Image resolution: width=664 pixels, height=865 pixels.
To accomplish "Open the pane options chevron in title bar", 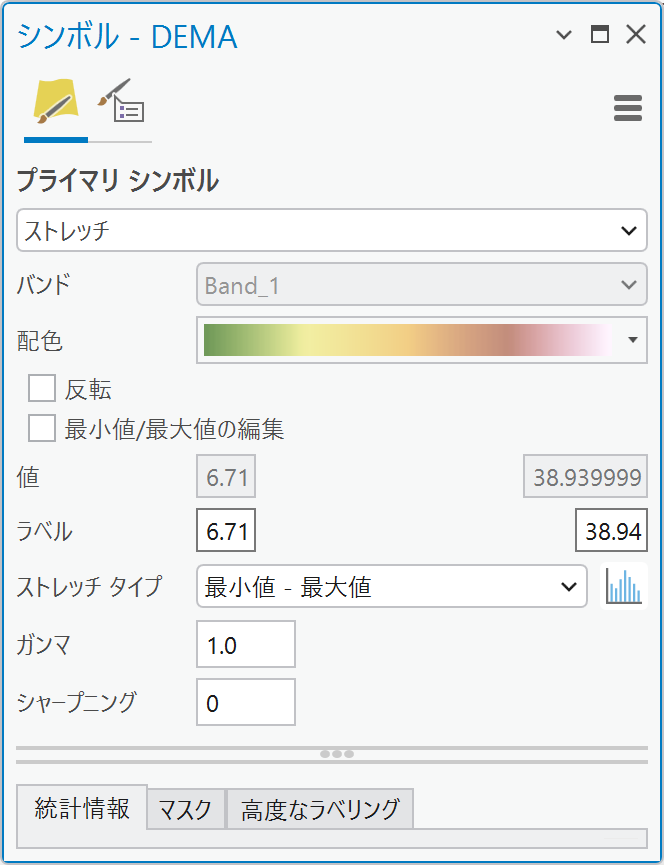I will [x=564, y=36].
